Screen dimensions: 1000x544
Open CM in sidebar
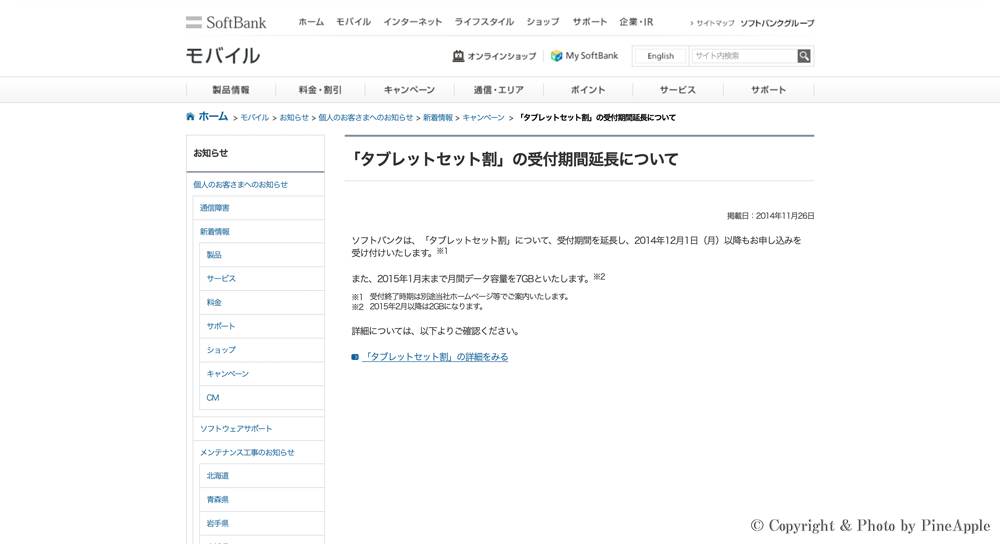[212, 397]
